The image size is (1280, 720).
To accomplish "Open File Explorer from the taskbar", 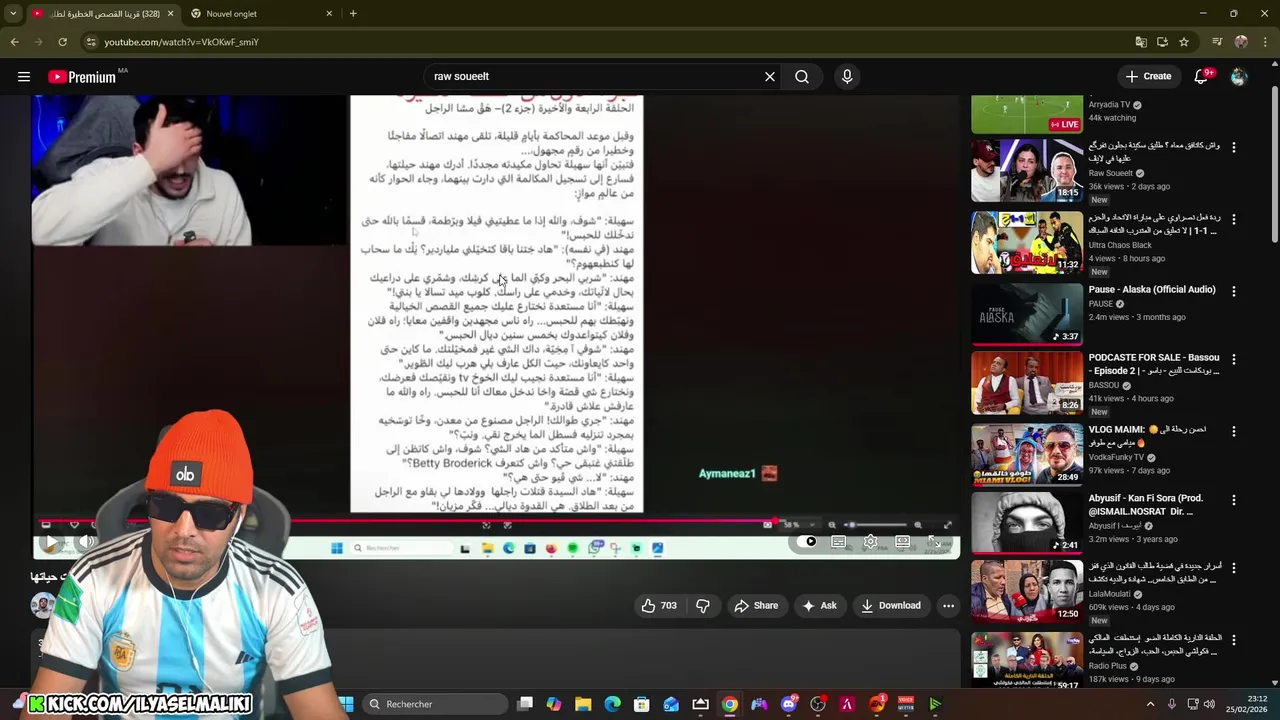I will click(x=583, y=704).
